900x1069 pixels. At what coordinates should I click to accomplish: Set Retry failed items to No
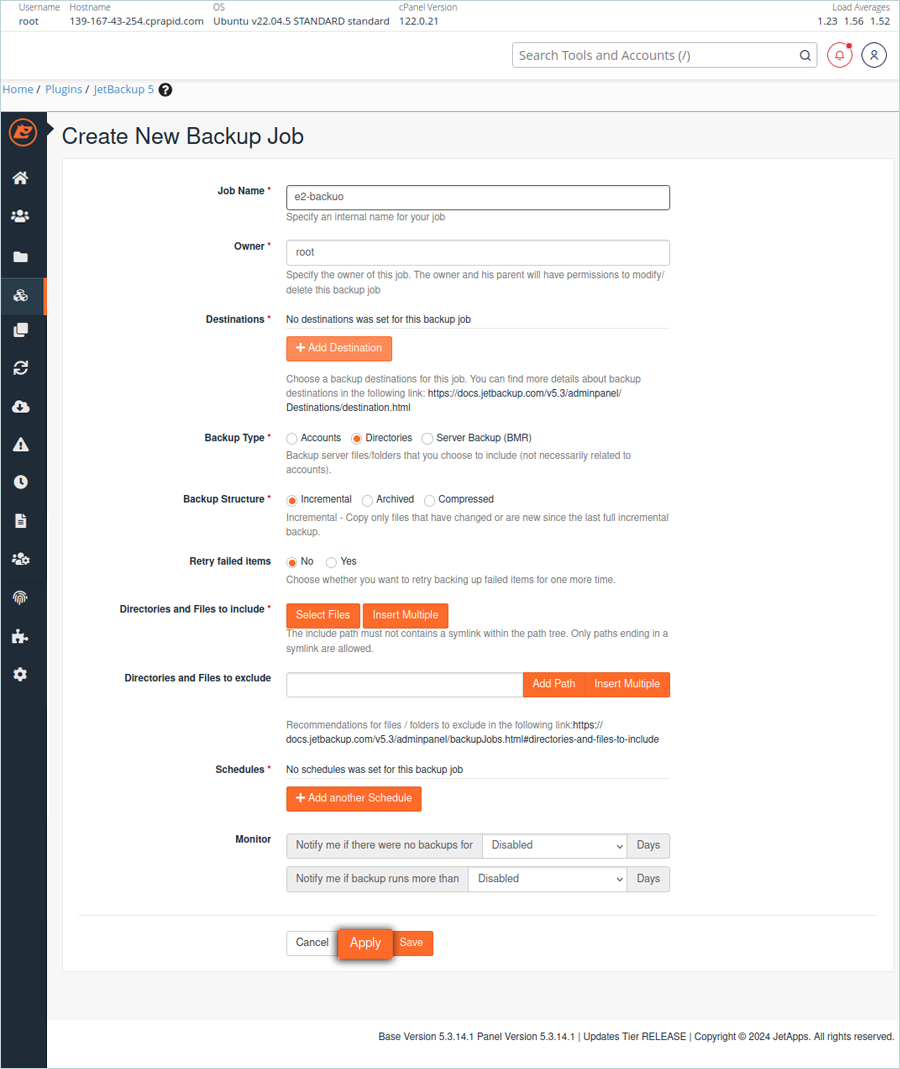(x=292, y=562)
